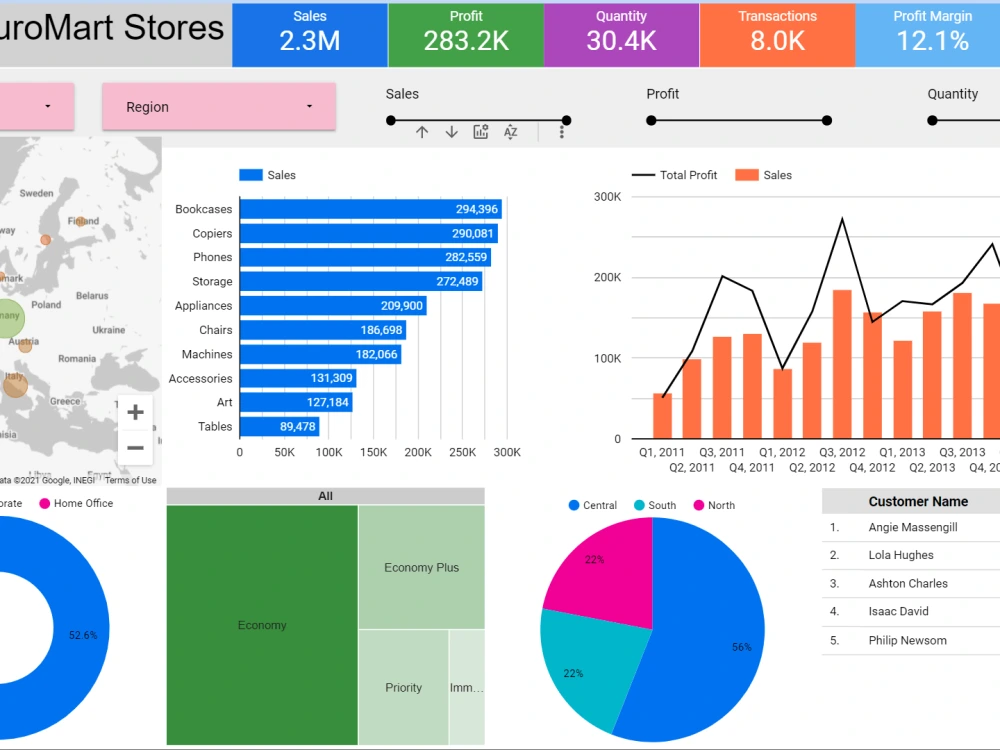Select the Storage bar 272,489

pyautogui.click(x=361, y=281)
